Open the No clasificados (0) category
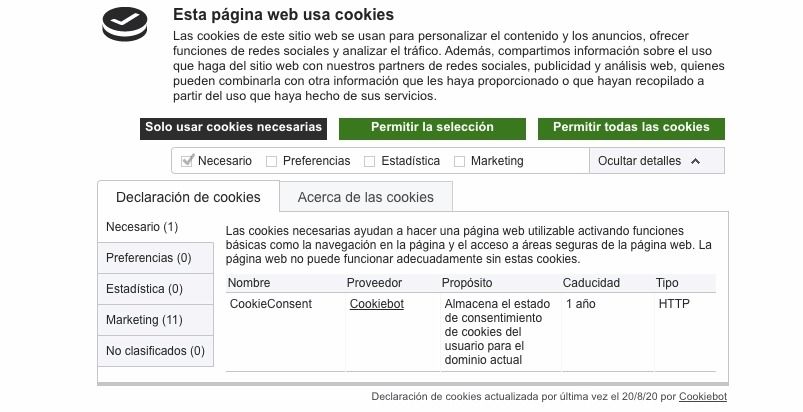 [x=156, y=351]
